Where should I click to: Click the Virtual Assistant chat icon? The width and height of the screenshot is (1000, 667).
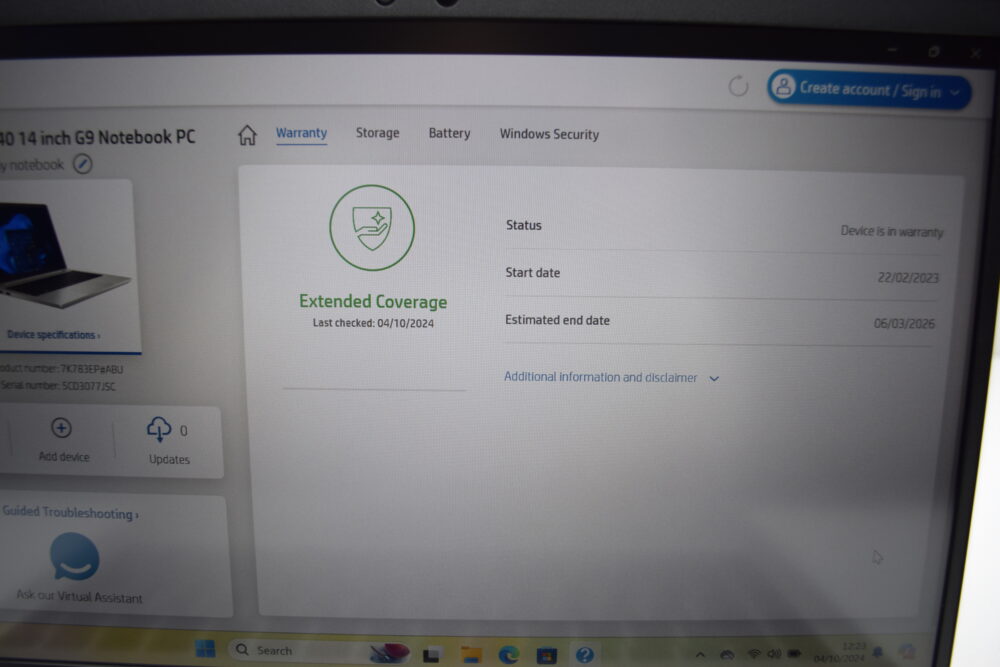point(75,557)
